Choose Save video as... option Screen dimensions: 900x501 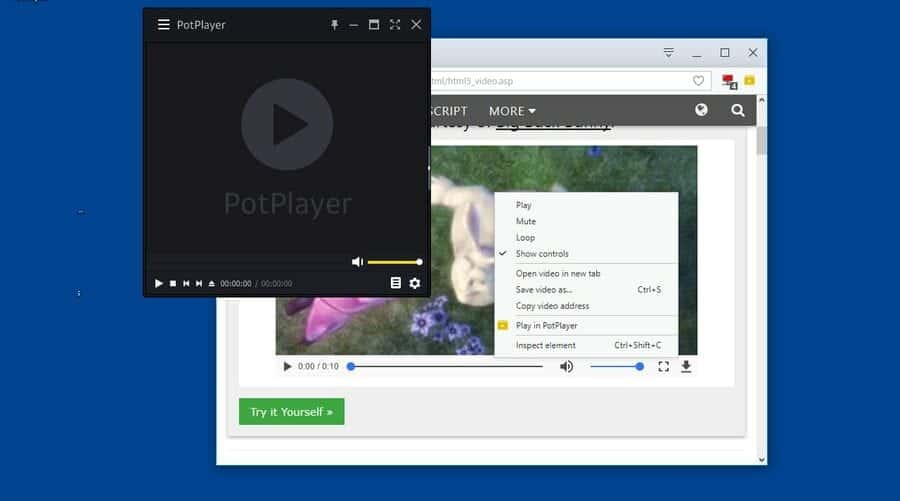[586, 289]
